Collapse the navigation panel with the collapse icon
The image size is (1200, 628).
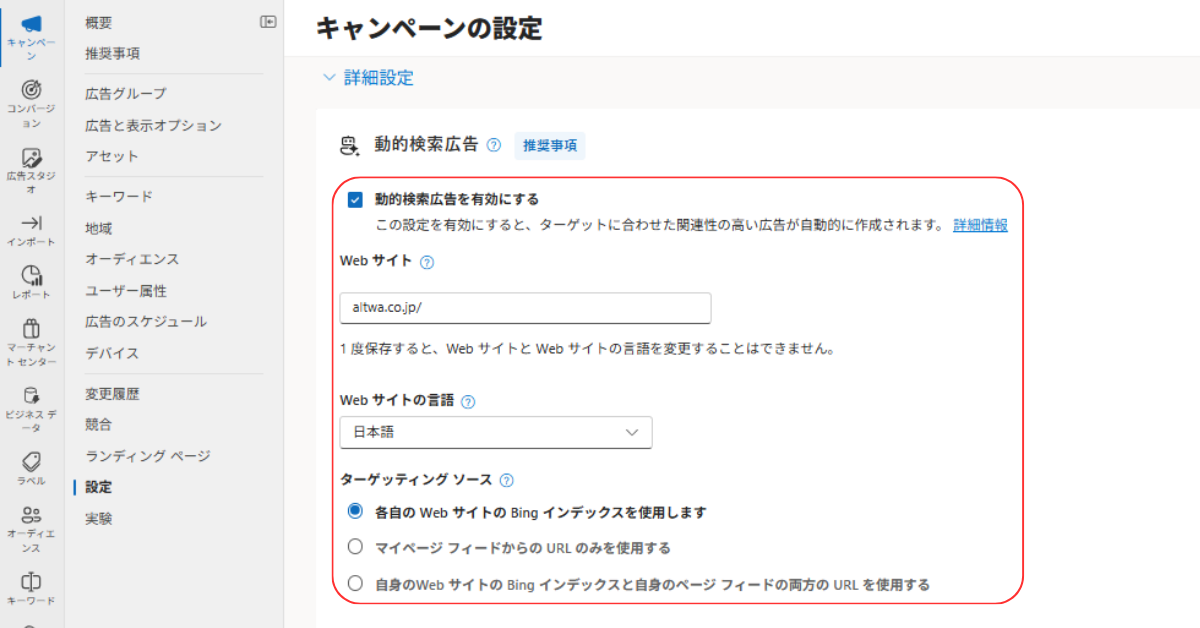(x=268, y=22)
